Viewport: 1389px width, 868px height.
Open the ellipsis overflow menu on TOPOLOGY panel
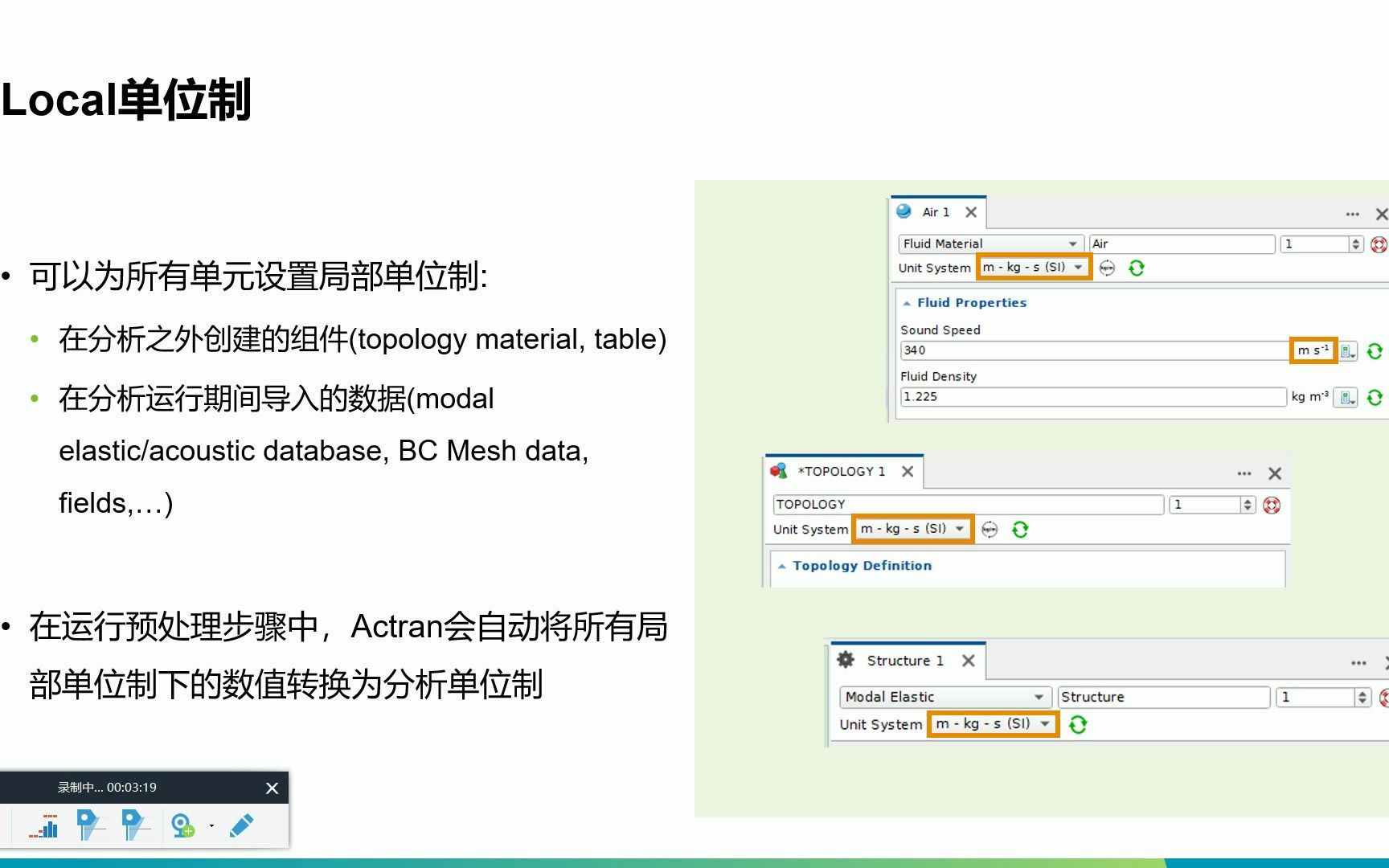[x=1244, y=473]
